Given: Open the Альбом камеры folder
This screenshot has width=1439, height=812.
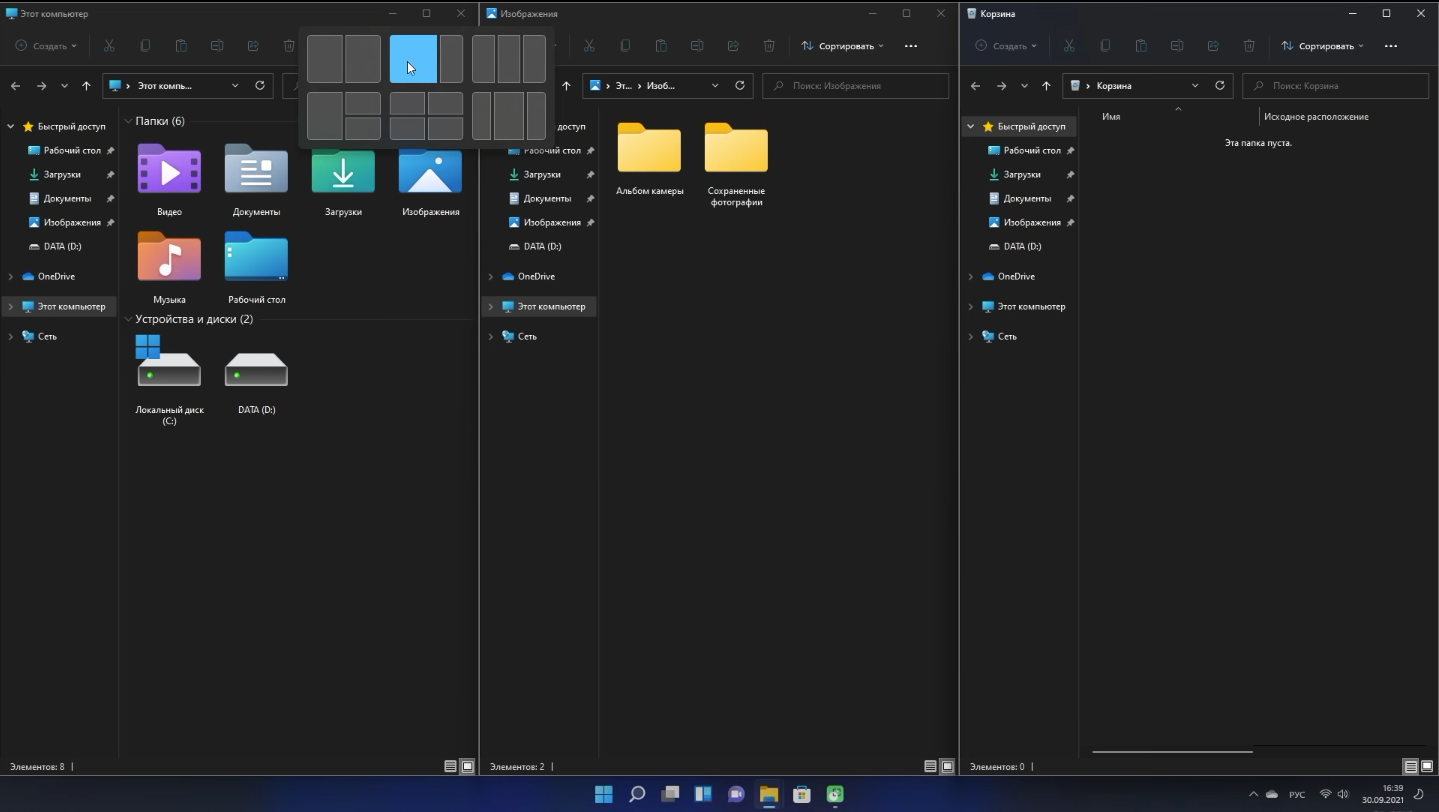Looking at the screenshot, I should (x=649, y=149).
